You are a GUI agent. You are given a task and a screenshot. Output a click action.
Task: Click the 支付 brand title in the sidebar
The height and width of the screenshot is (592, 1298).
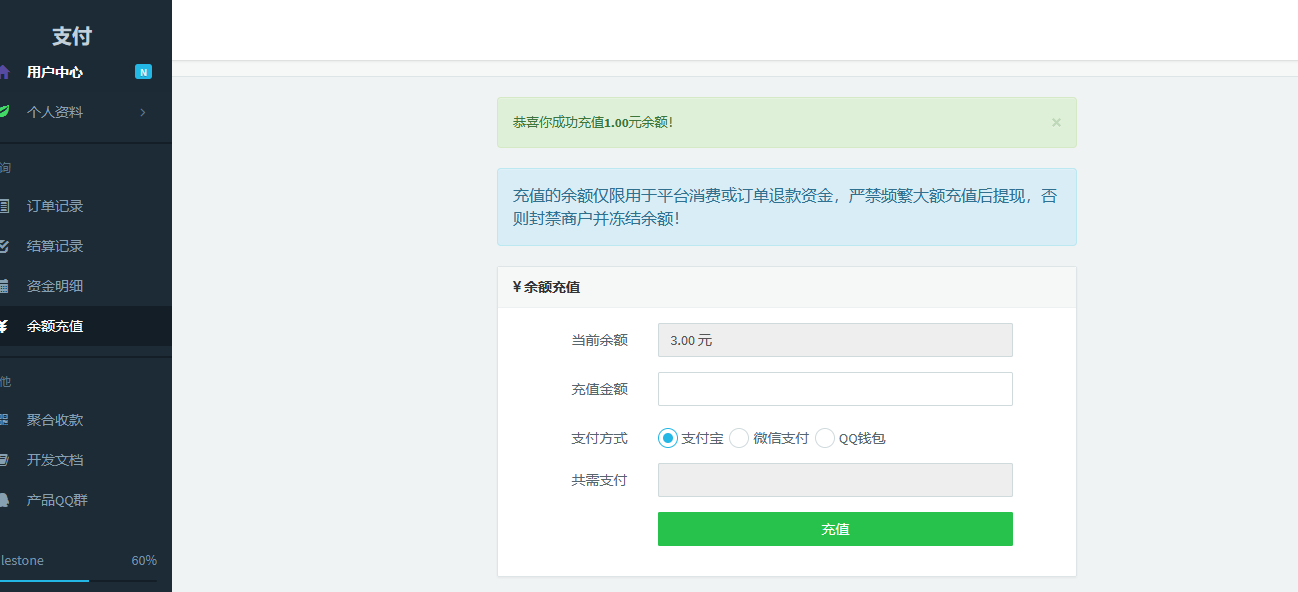[x=72, y=36]
